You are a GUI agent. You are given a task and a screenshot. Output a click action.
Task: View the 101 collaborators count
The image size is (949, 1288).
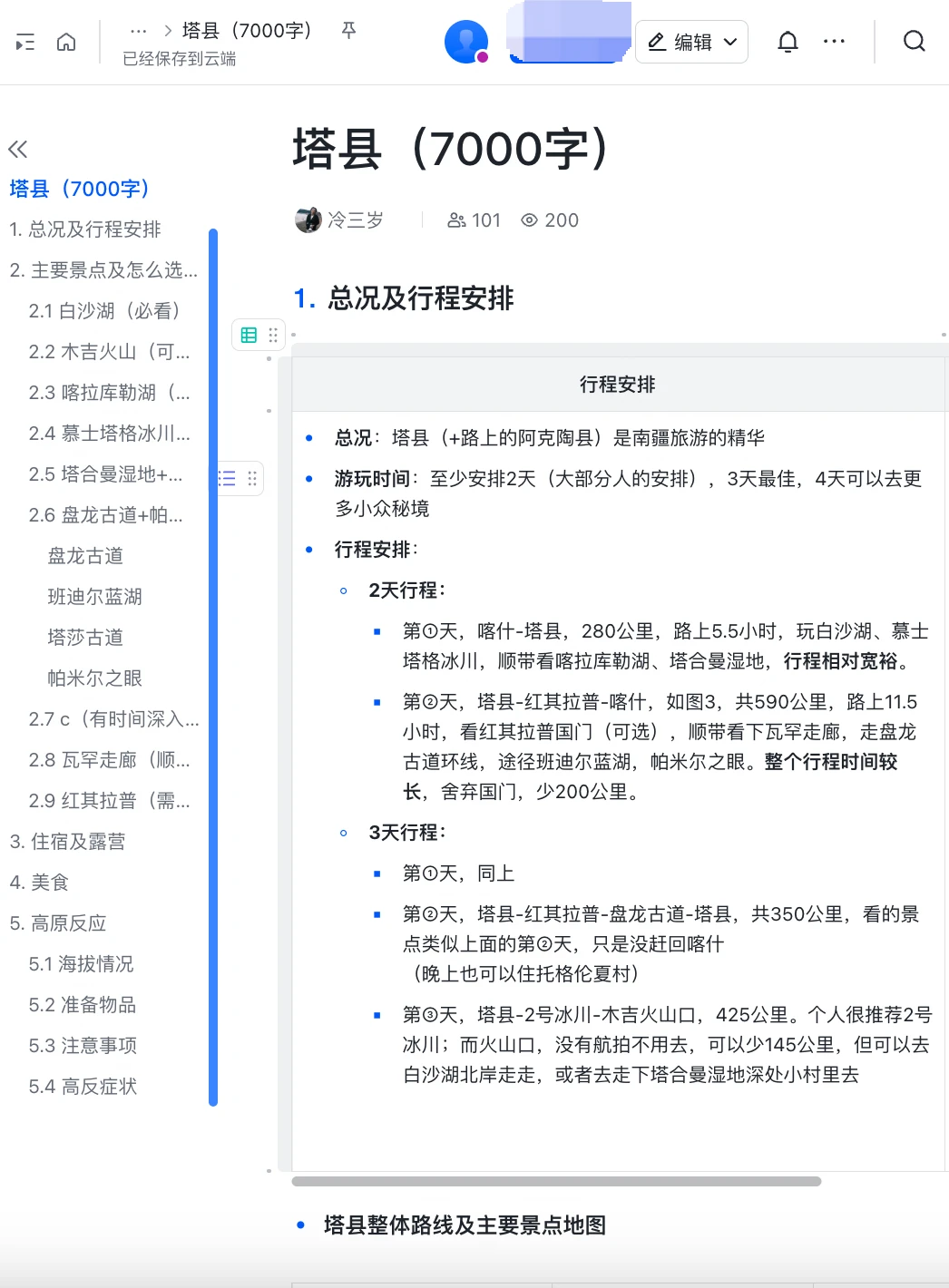click(x=474, y=220)
